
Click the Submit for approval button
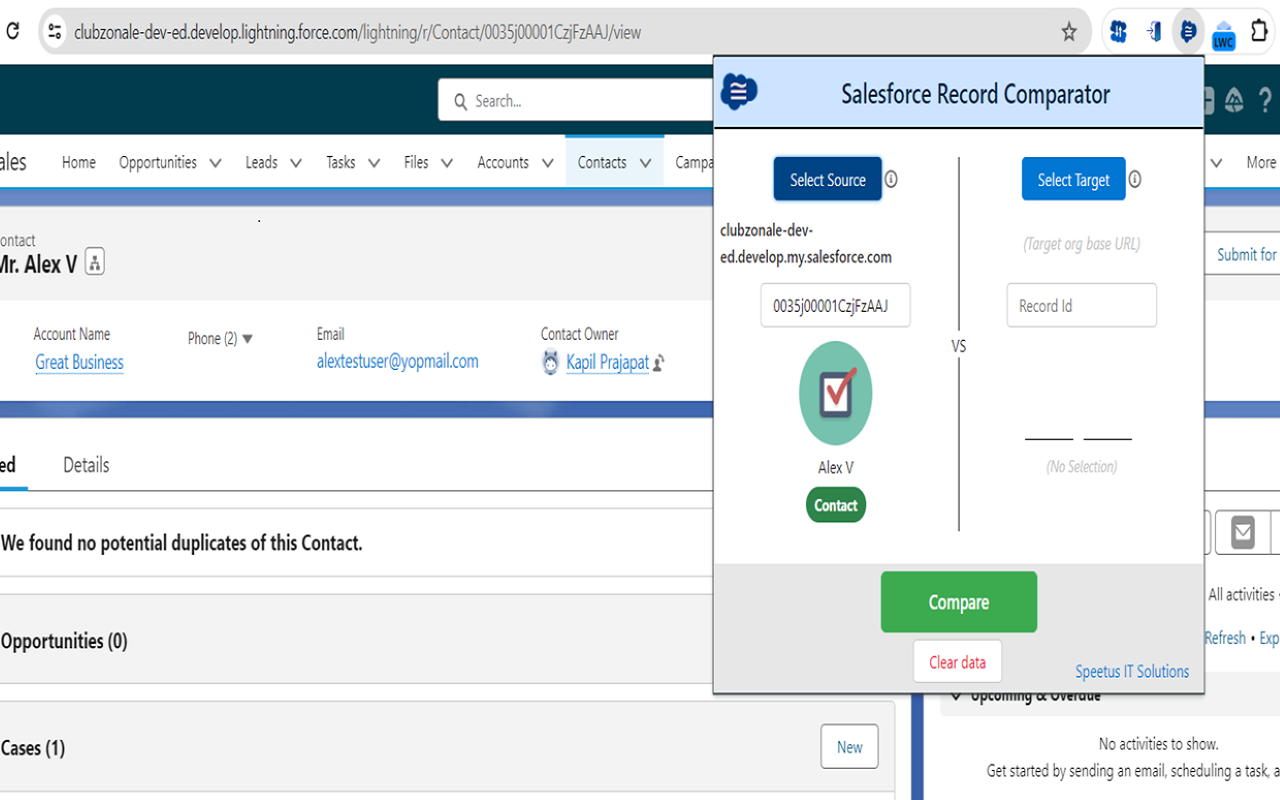(1244, 254)
